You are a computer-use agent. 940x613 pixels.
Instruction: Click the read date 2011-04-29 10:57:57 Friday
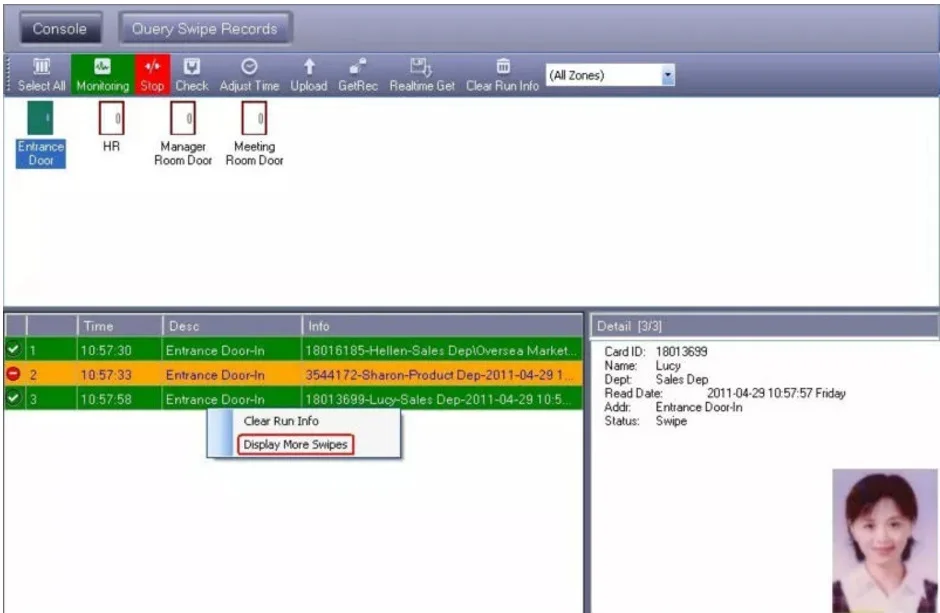pos(776,393)
